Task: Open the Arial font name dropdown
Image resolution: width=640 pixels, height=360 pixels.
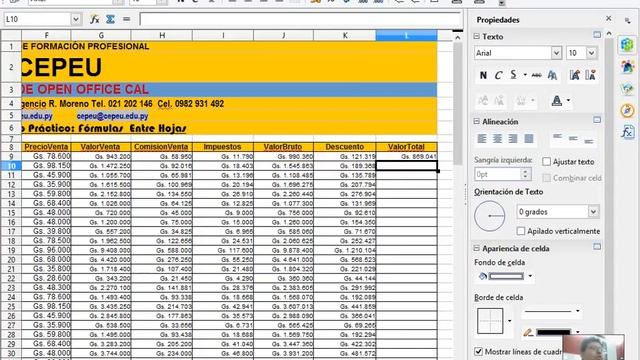Action: pos(556,53)
